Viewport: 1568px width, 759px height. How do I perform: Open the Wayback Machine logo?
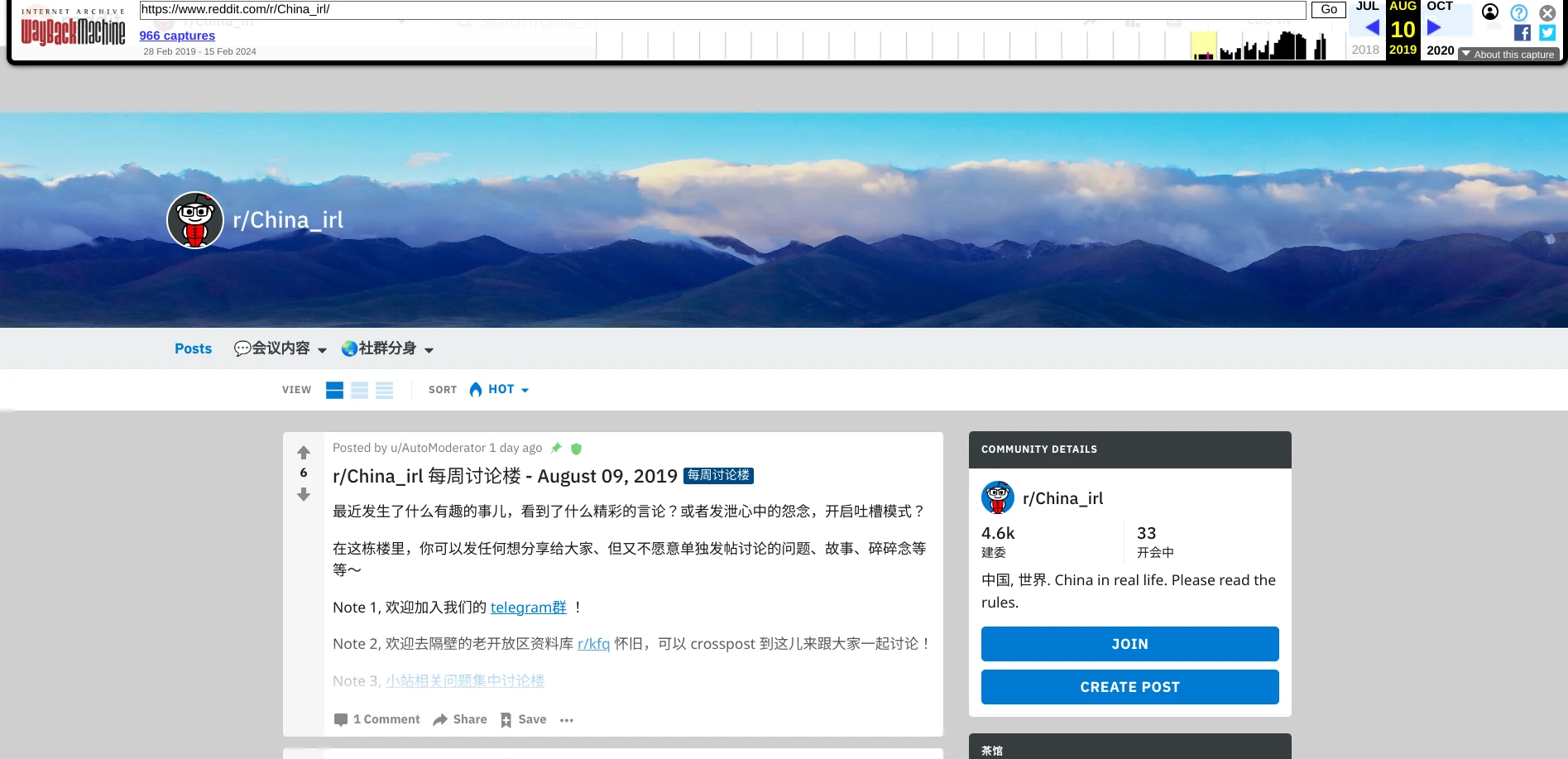[73, 27]
